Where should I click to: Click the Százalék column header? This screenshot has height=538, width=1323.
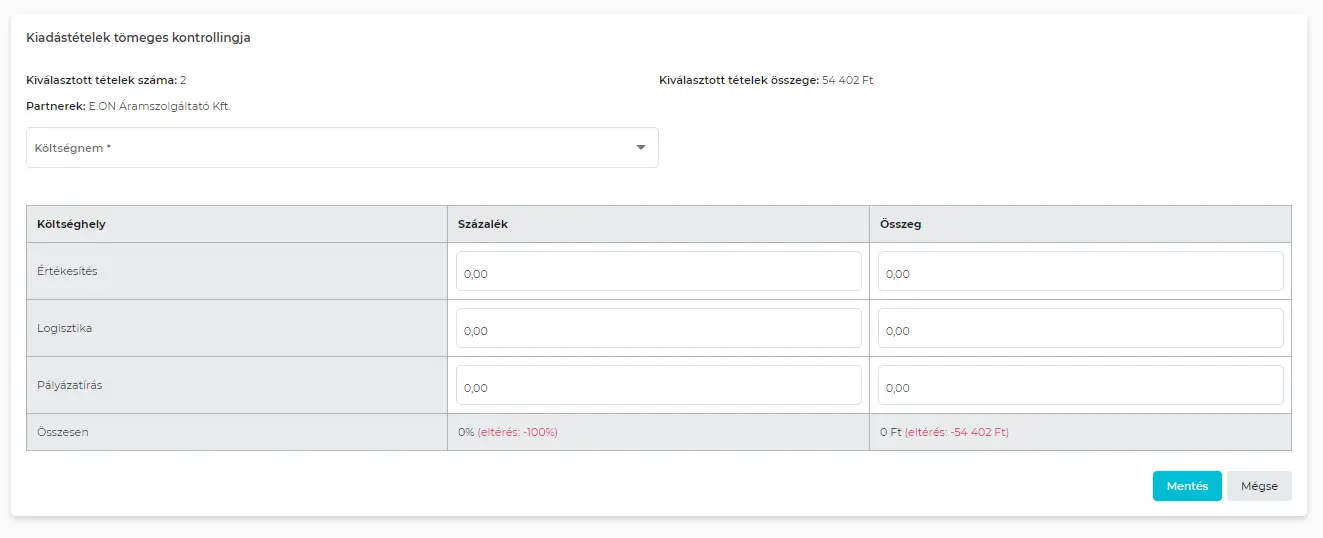tap(483, 224)
